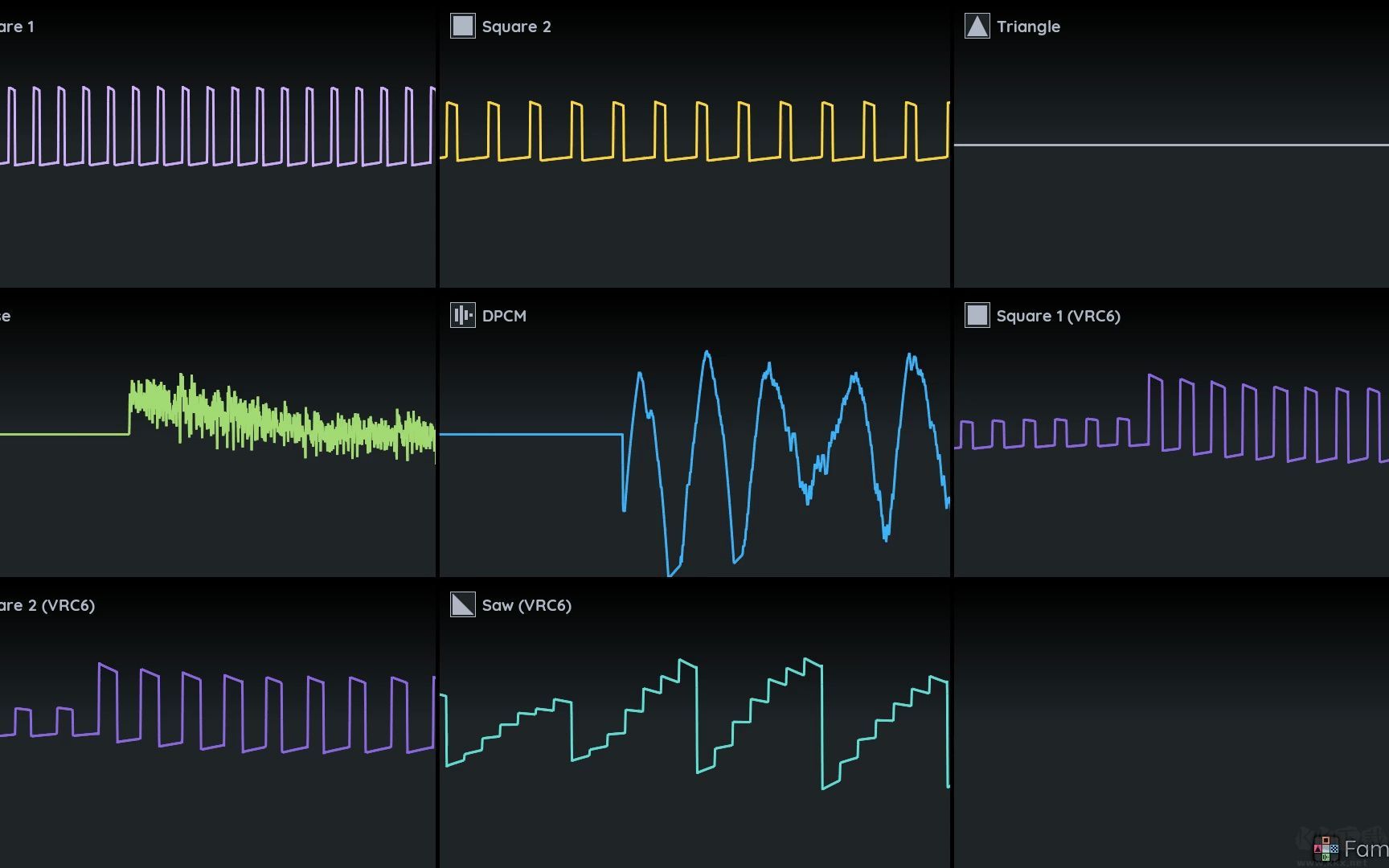Image resolution: width=1389 pixels, height=868 pixels.
Task: Click the teal Saw (VRC6) waveform
Action: (x=696, y=715)
